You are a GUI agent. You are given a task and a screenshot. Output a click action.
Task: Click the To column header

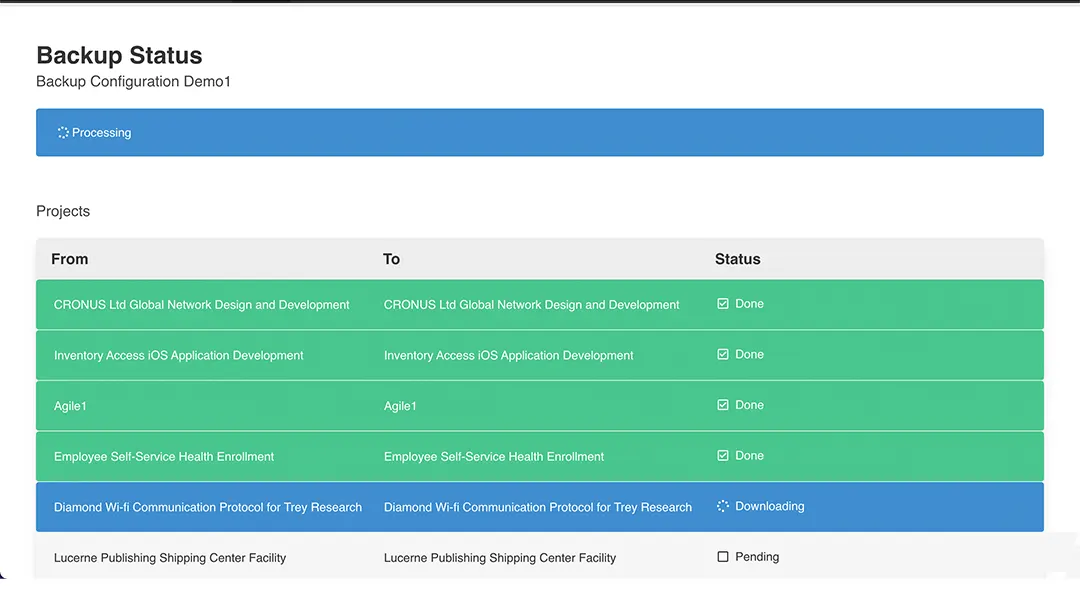point(391,259)
